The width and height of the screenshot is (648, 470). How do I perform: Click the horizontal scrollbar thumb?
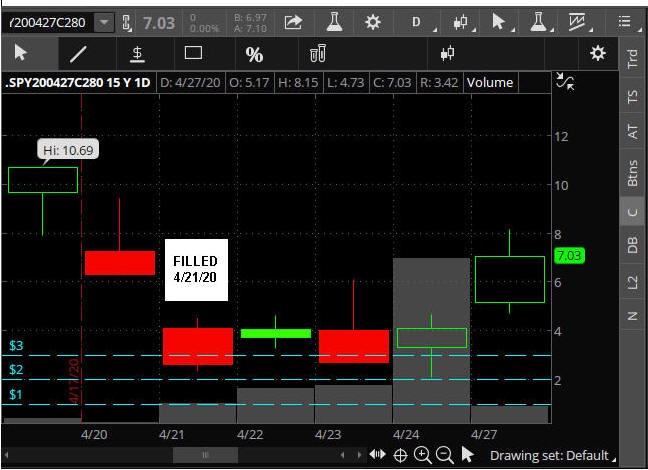[205, 455]
